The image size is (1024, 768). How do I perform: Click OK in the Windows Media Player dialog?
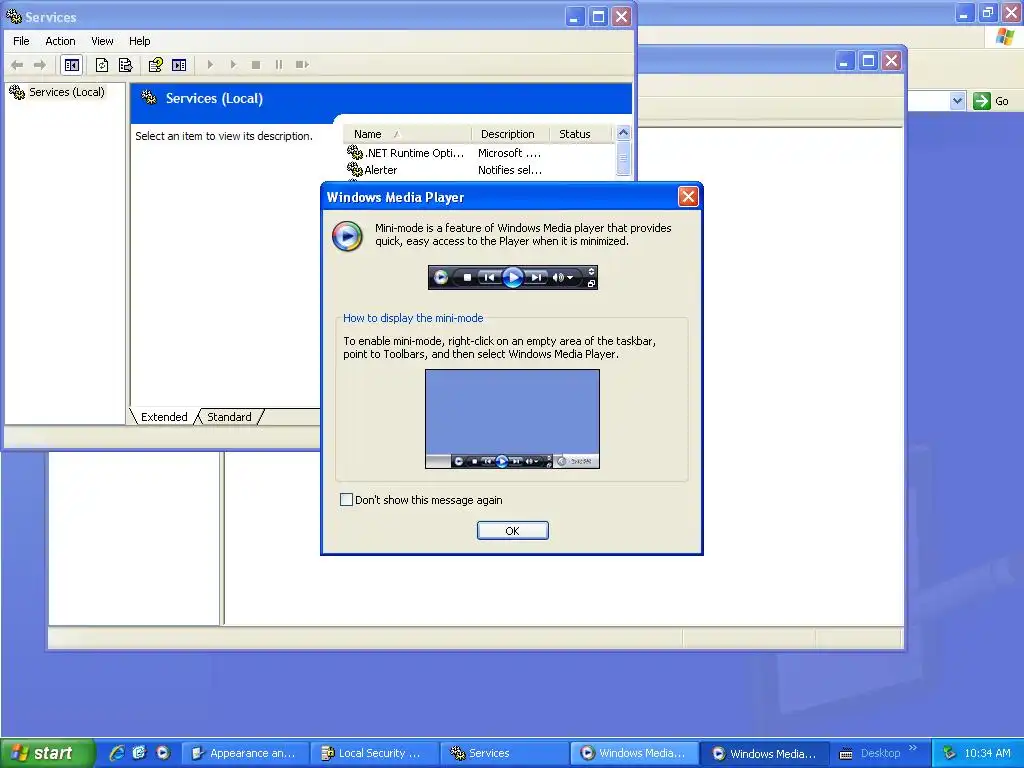513,531
